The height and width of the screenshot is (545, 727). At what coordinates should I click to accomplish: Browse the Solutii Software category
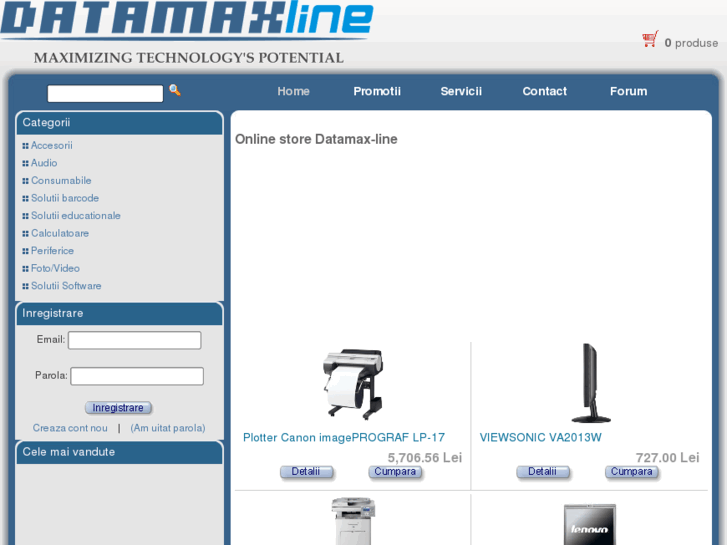tap(66, 286)
